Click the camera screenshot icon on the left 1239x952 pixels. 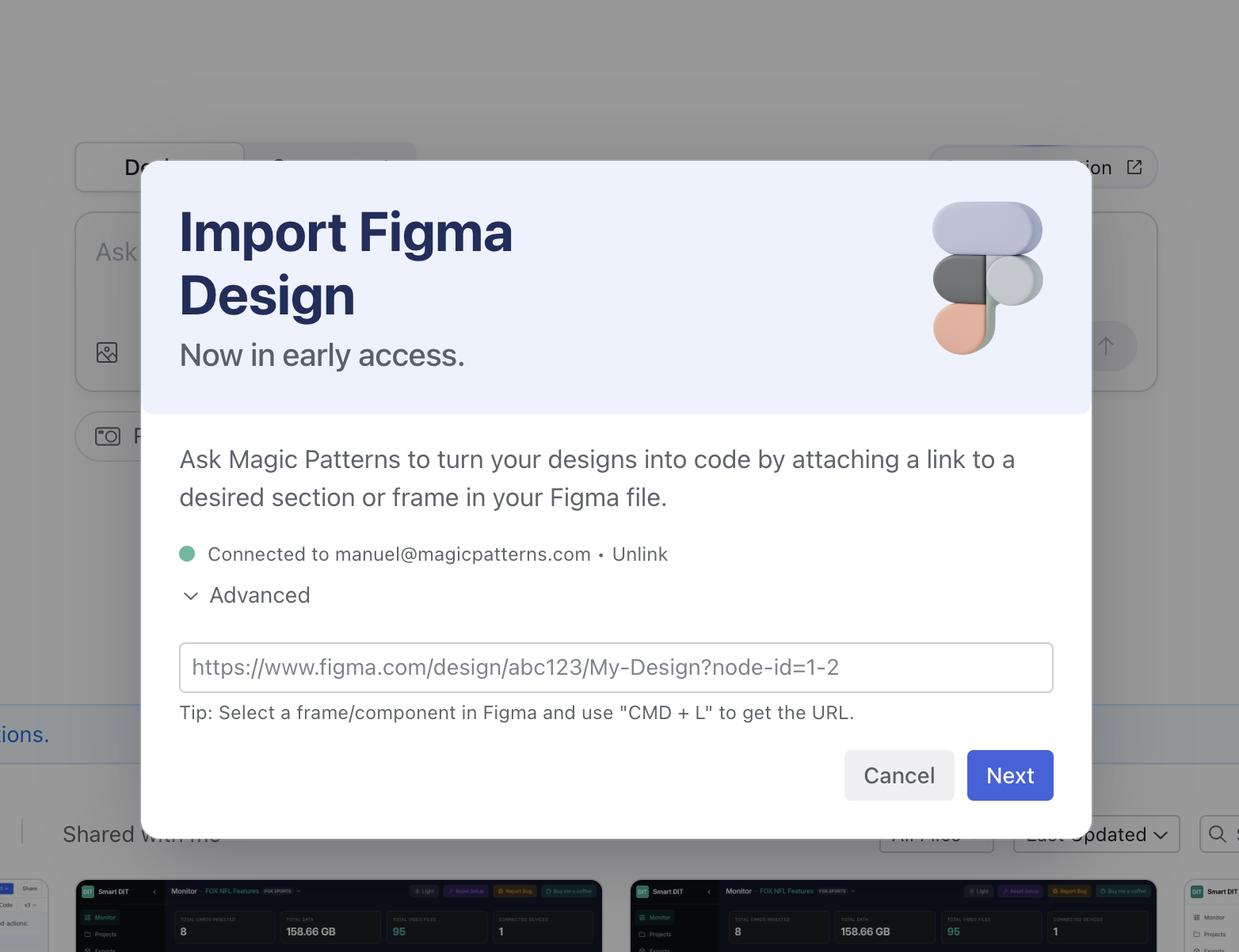(109, 436)
